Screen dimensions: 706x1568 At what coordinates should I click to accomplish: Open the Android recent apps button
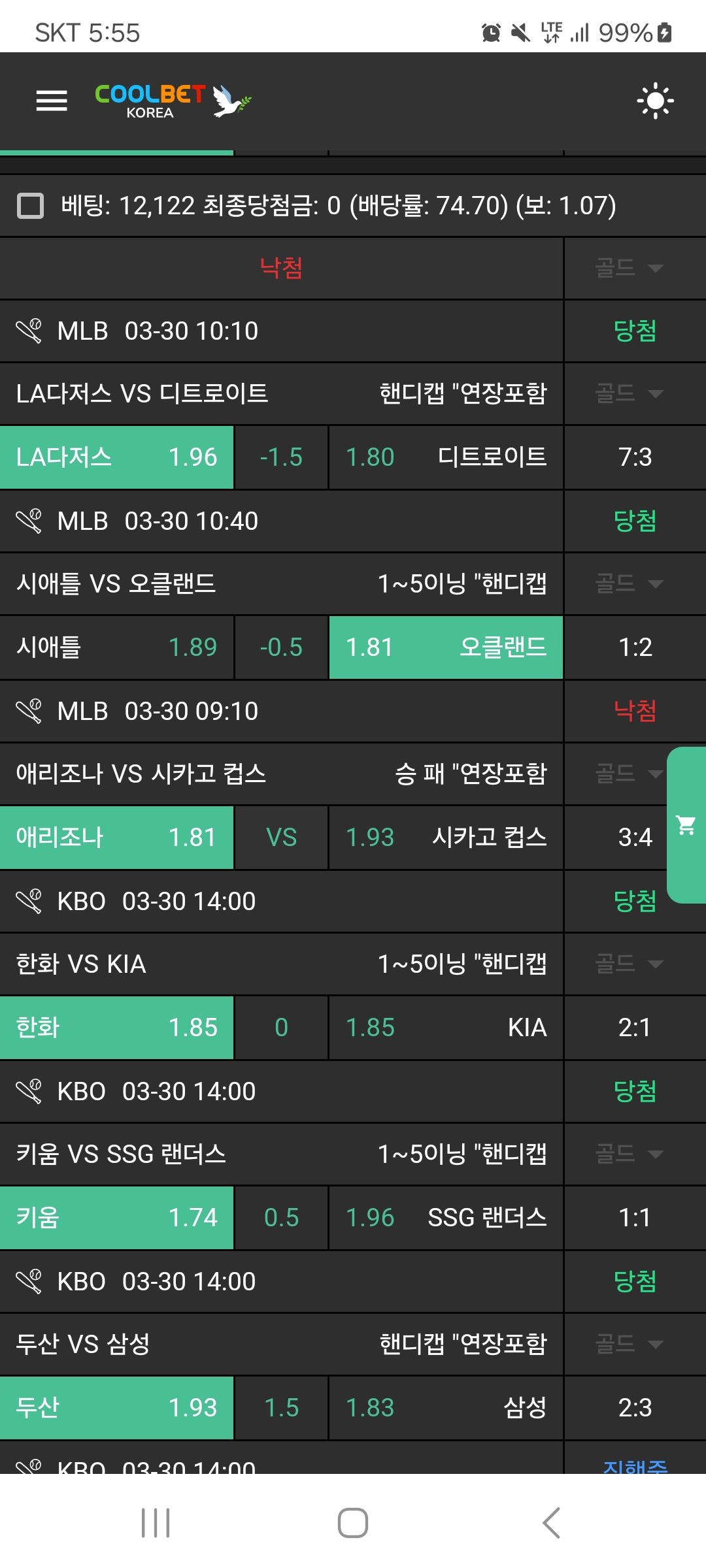point(156,1523)
